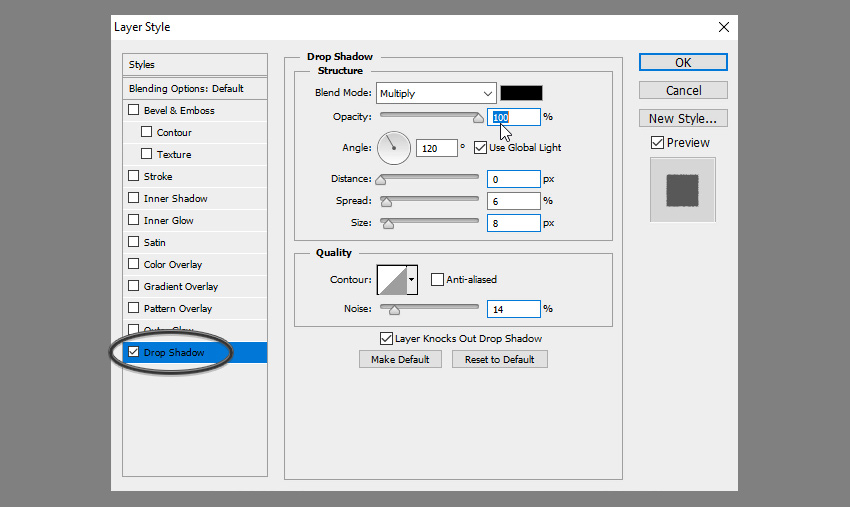
Task: Click the Cancel button
Action: (683, 90)
